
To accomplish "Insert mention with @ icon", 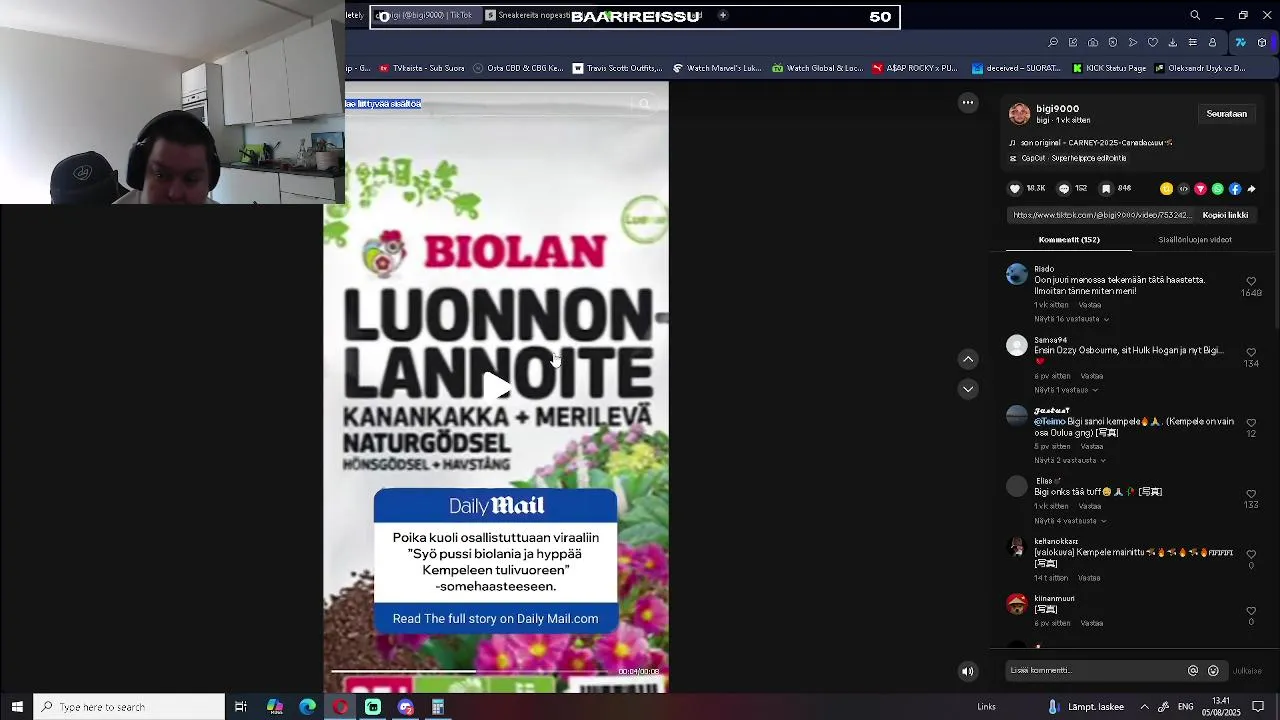I will 1193,671.
